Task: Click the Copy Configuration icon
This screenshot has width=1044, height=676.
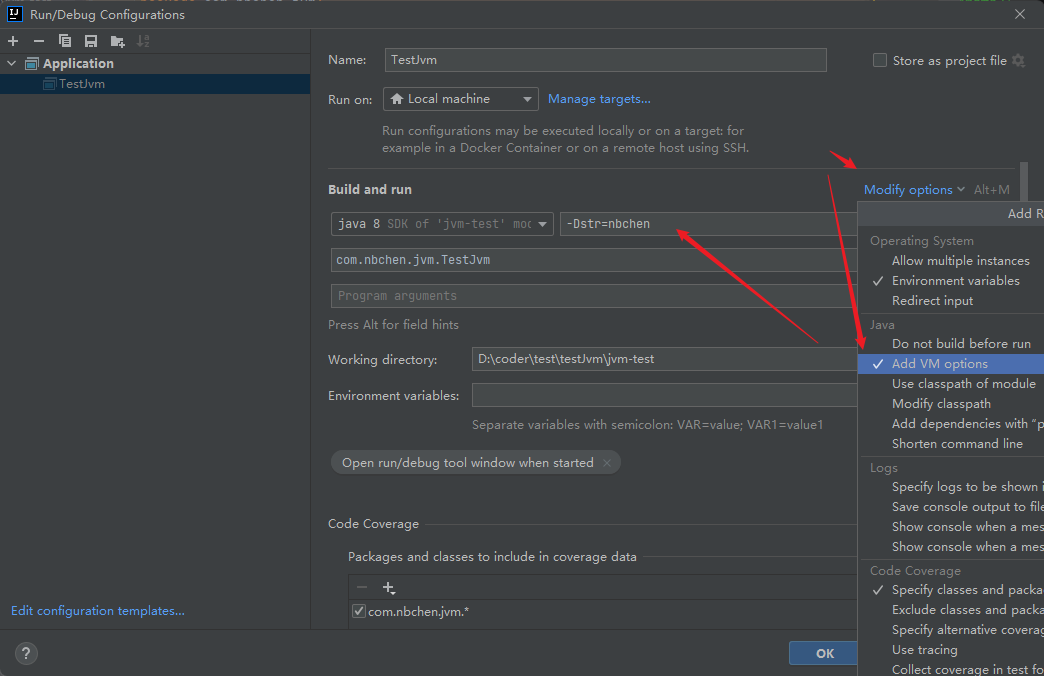Action: coord(65,41)
